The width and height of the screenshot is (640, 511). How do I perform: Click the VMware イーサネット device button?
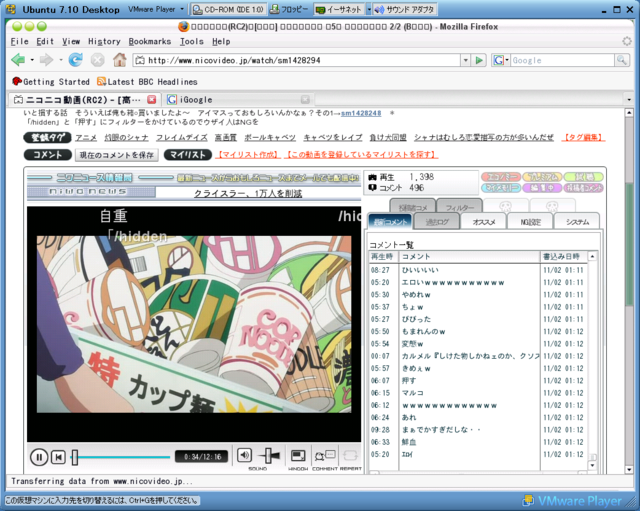[340, 9]
